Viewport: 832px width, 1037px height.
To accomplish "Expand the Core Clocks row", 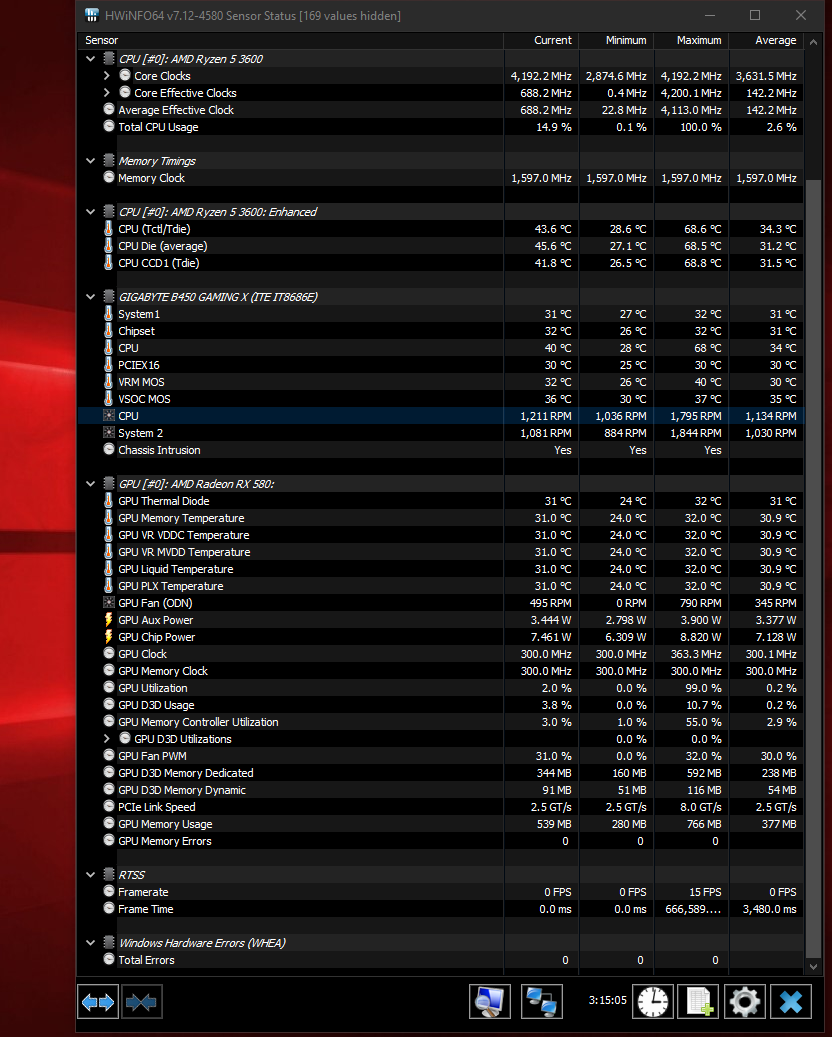I will 106,76.
